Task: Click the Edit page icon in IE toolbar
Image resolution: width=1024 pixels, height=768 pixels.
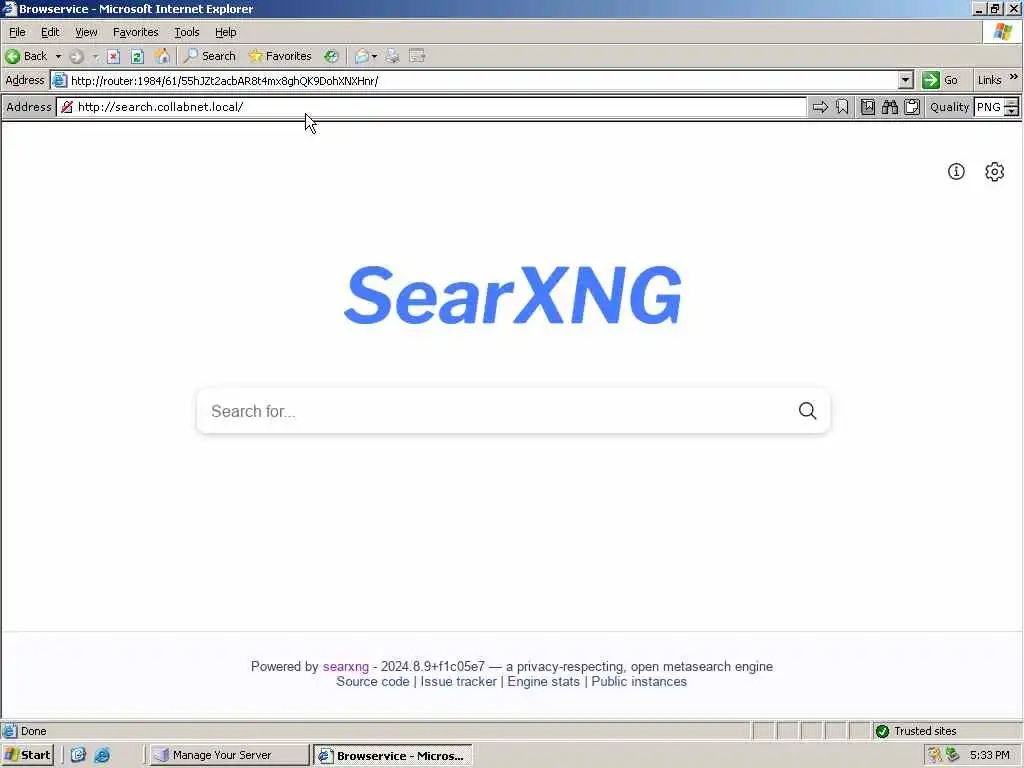Action: click(x=417, y=56)
